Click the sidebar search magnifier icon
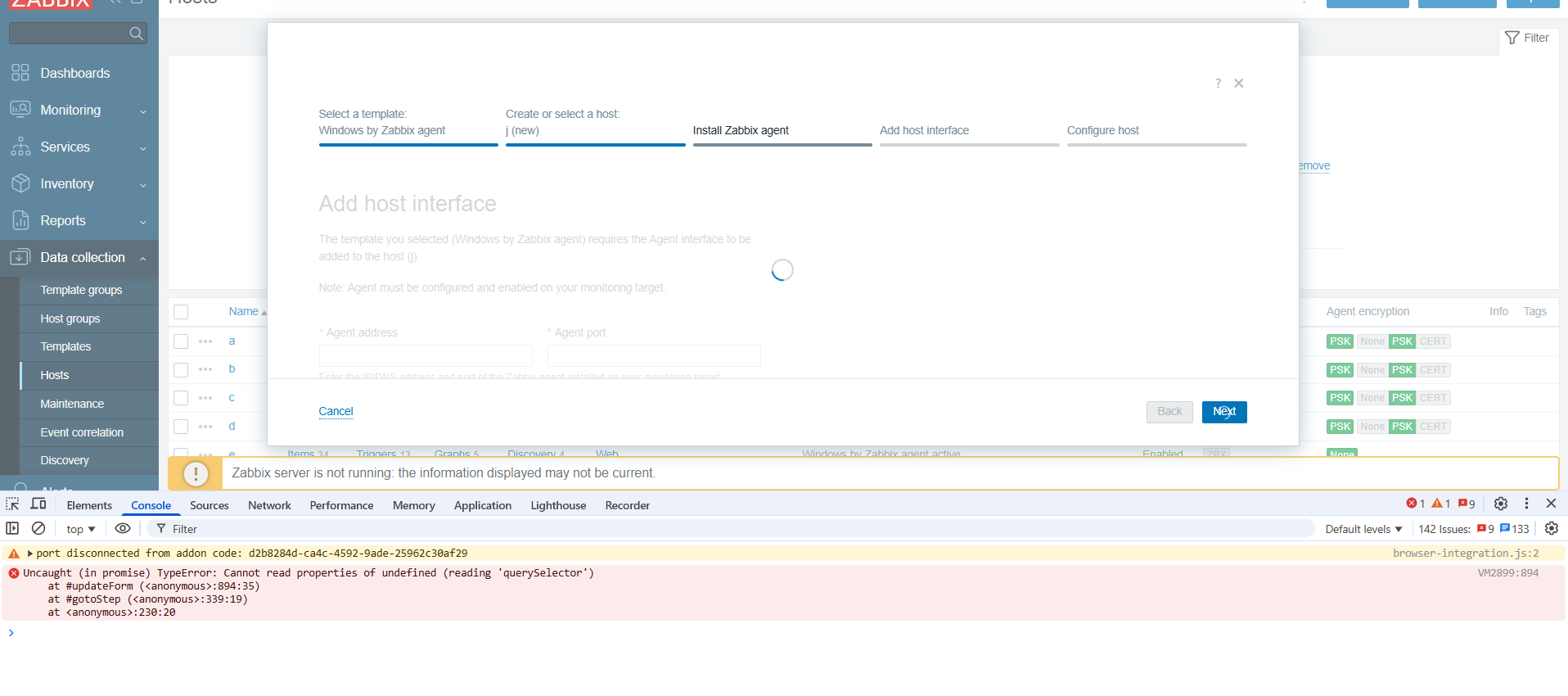The height and width of the screenshot is (696, 1568). [x=136, y=34]
